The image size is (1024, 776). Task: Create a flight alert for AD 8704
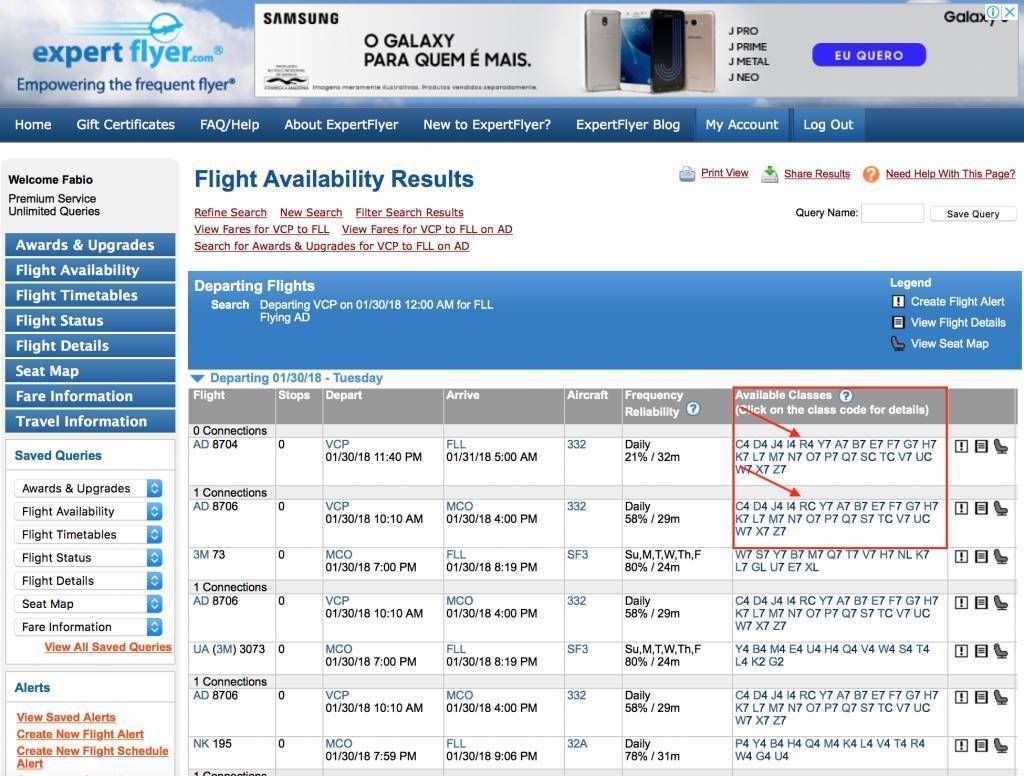[x=961, y=446]
